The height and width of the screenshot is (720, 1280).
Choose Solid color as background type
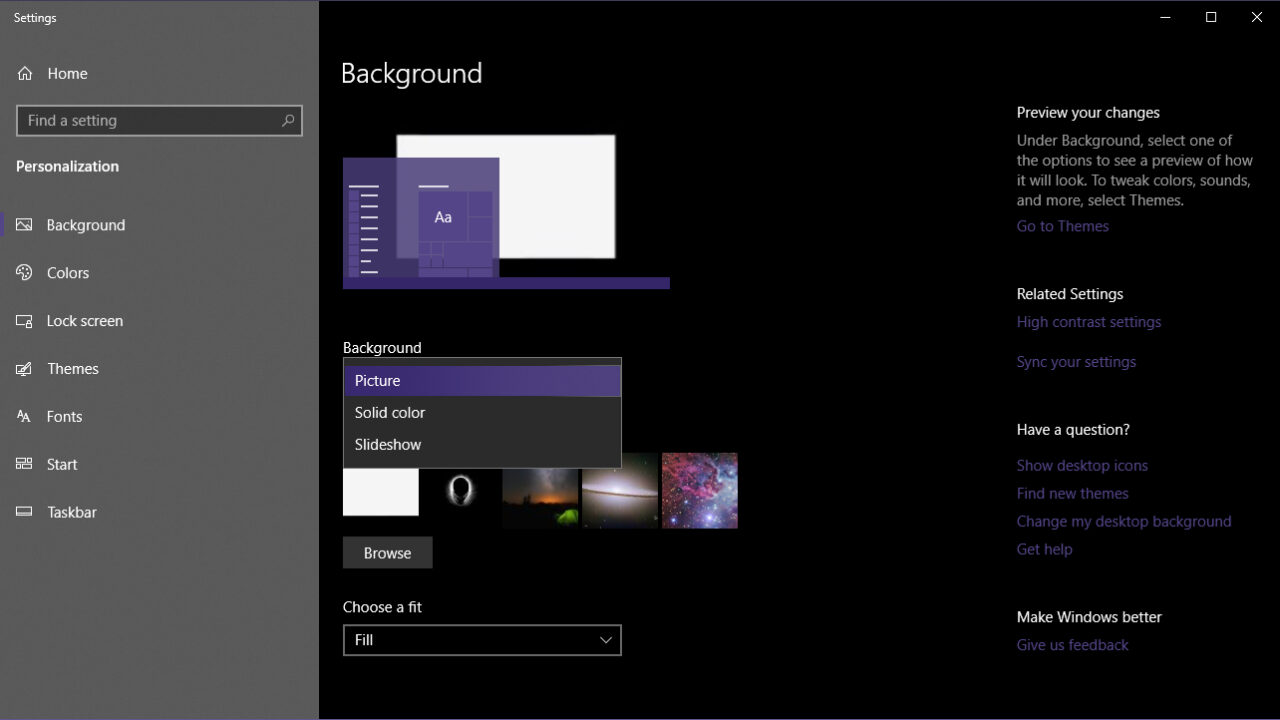[x=390, y=412]
